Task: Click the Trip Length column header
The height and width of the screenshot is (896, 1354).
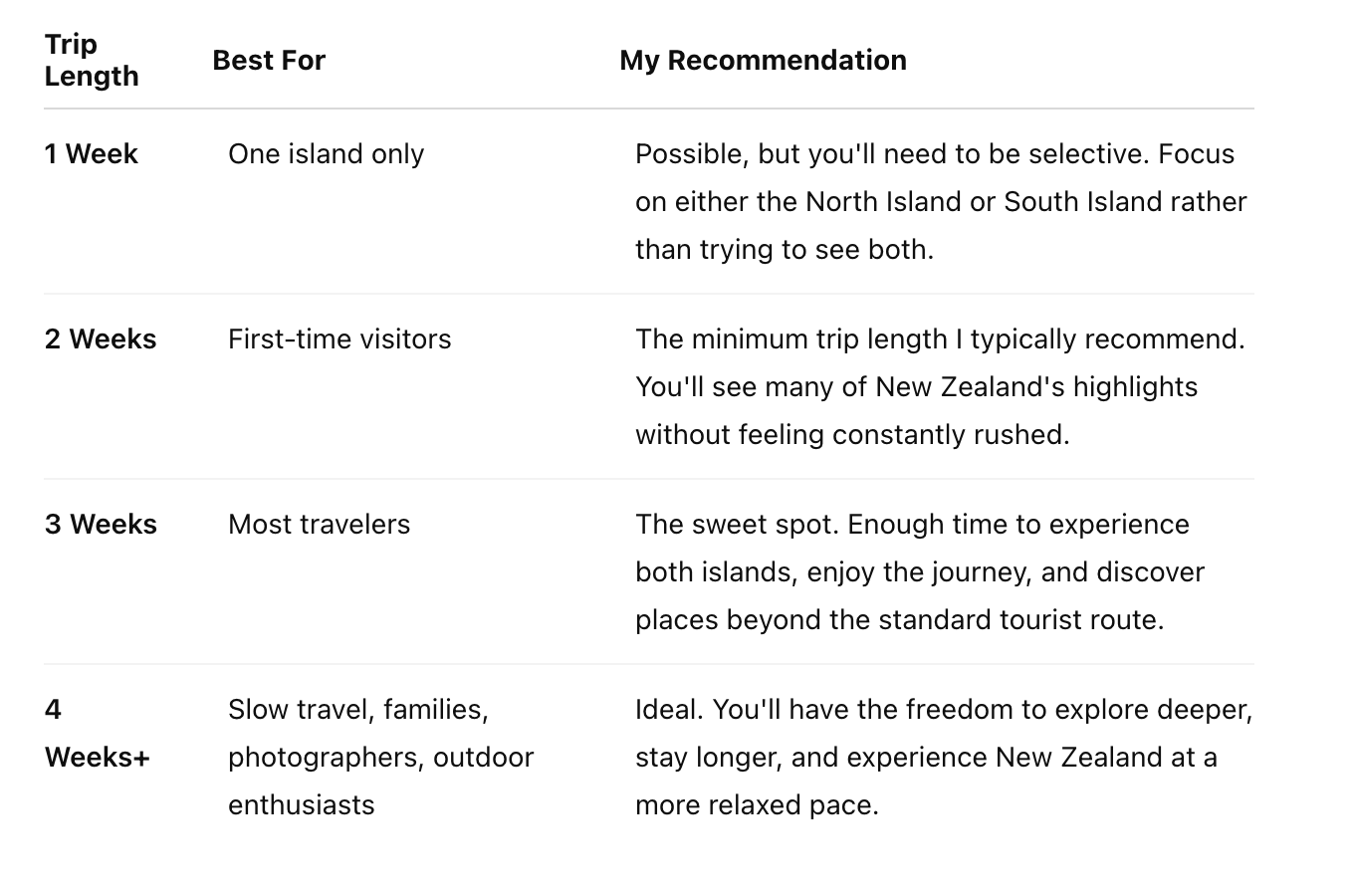Action: (x=92, y=60)
